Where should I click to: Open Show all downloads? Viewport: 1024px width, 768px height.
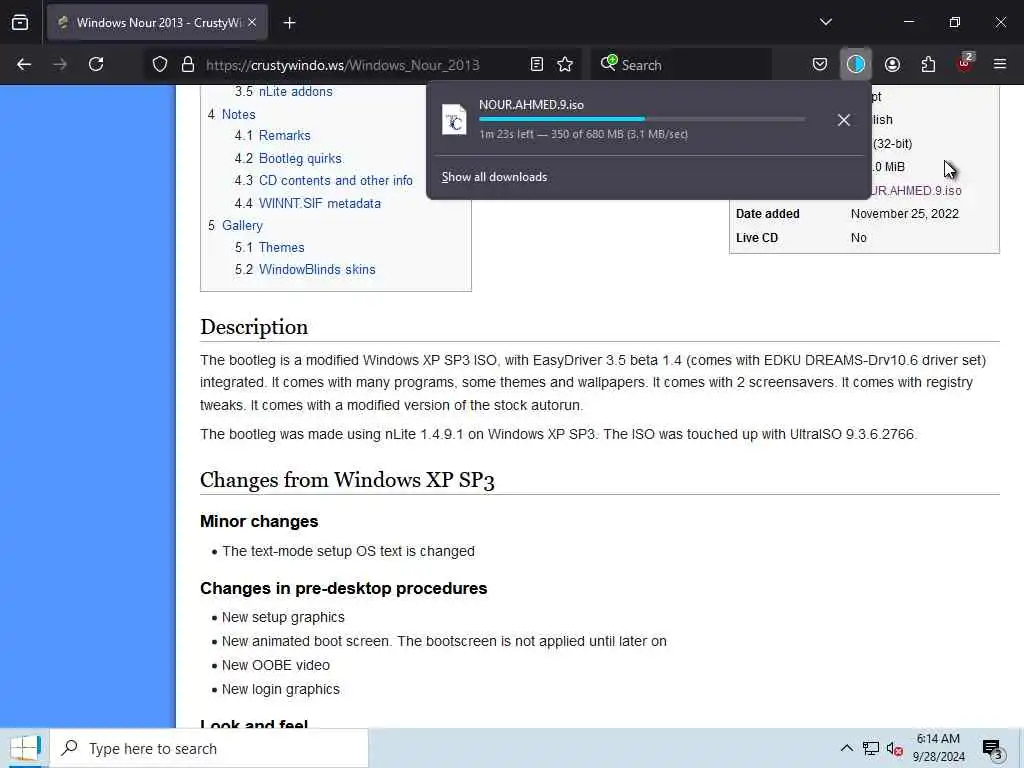(494, 177)
